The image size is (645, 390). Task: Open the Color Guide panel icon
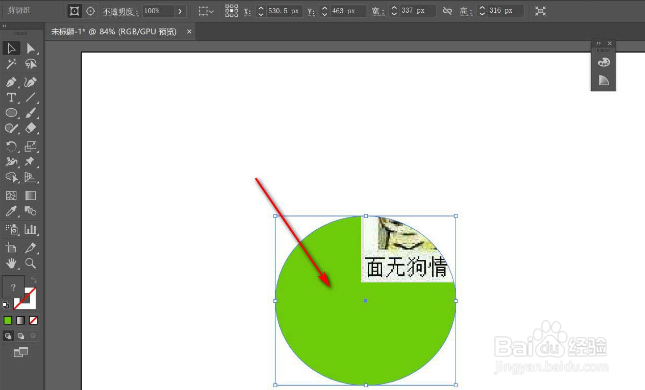point(603,80)
